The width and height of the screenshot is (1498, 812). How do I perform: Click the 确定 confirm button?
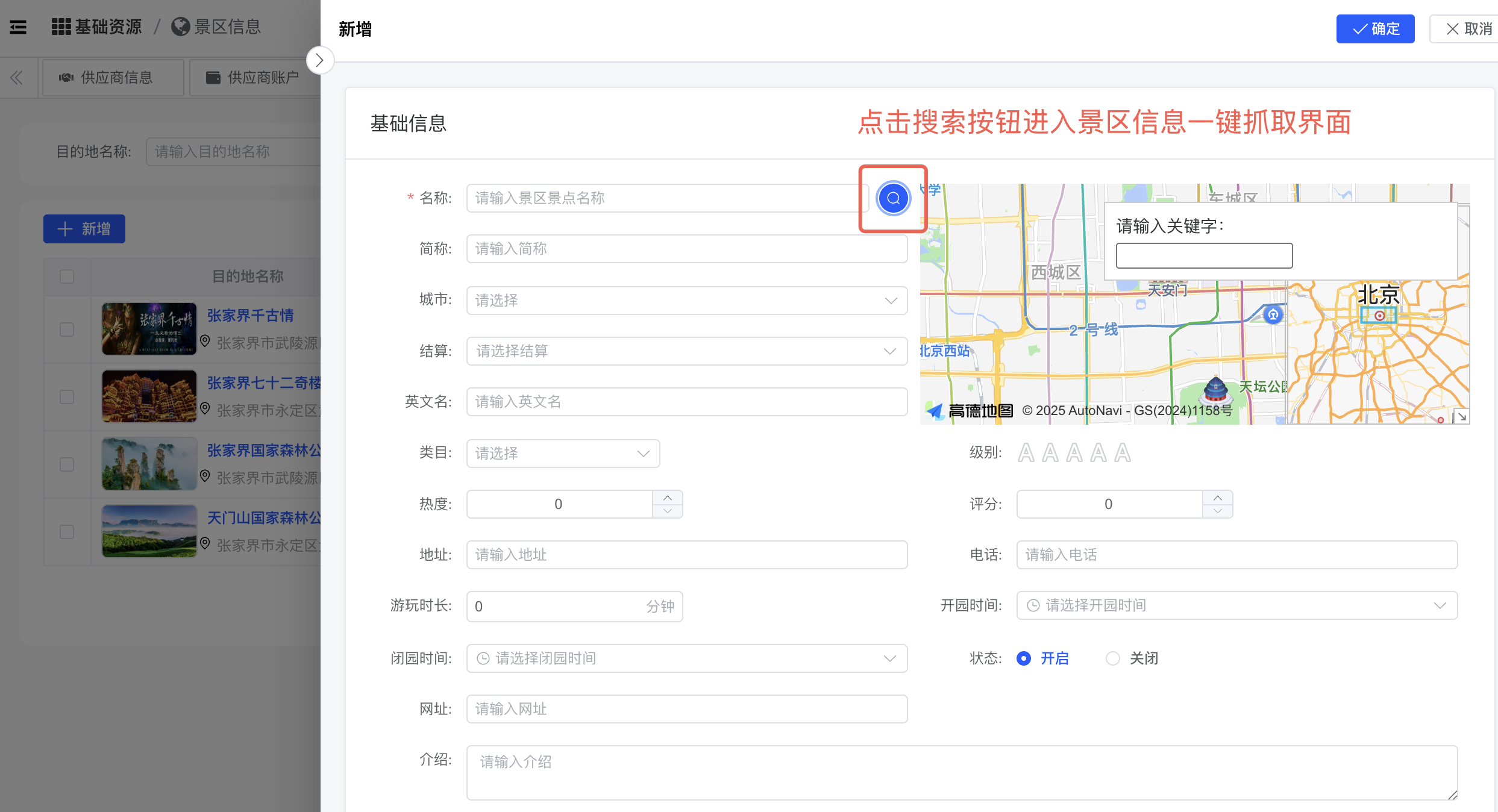coord(1376,28)
